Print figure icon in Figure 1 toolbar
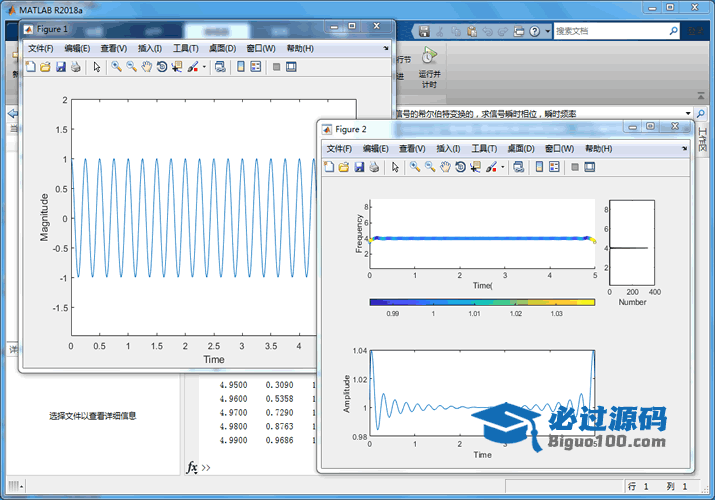This screenshot has height=500, width=715. (x=76, y=67)
